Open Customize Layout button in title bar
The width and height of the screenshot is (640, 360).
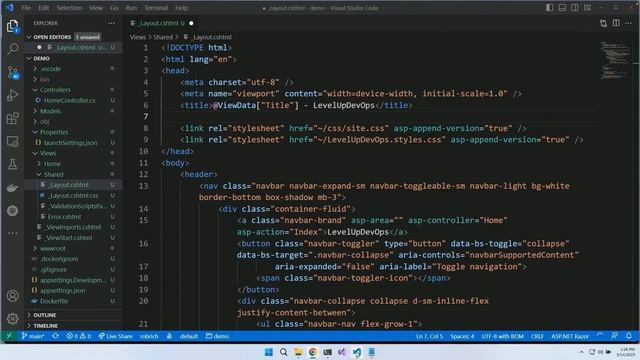click(587, 8)
